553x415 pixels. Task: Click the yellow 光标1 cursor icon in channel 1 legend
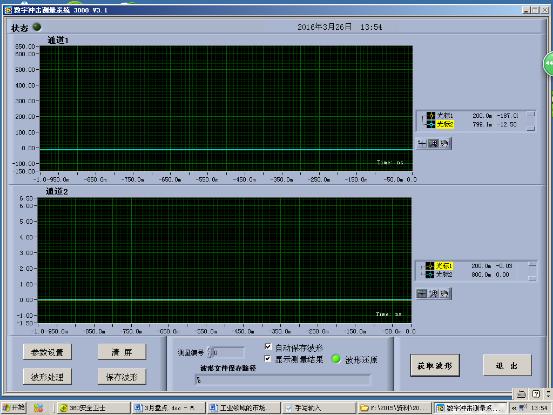(x=431, y=115)
